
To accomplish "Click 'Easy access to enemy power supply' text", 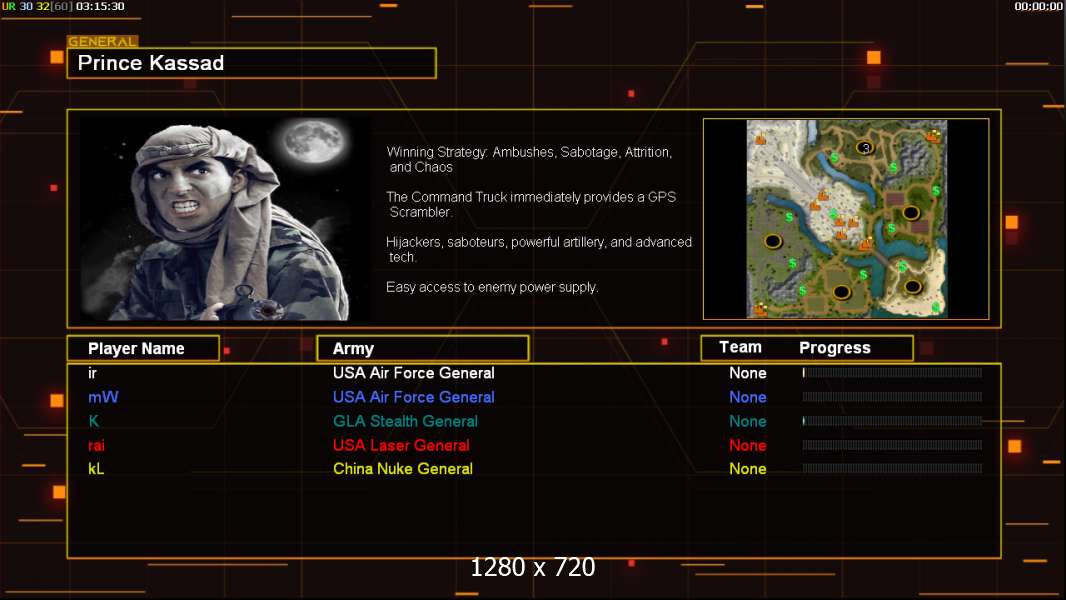I will pos(492,287).
